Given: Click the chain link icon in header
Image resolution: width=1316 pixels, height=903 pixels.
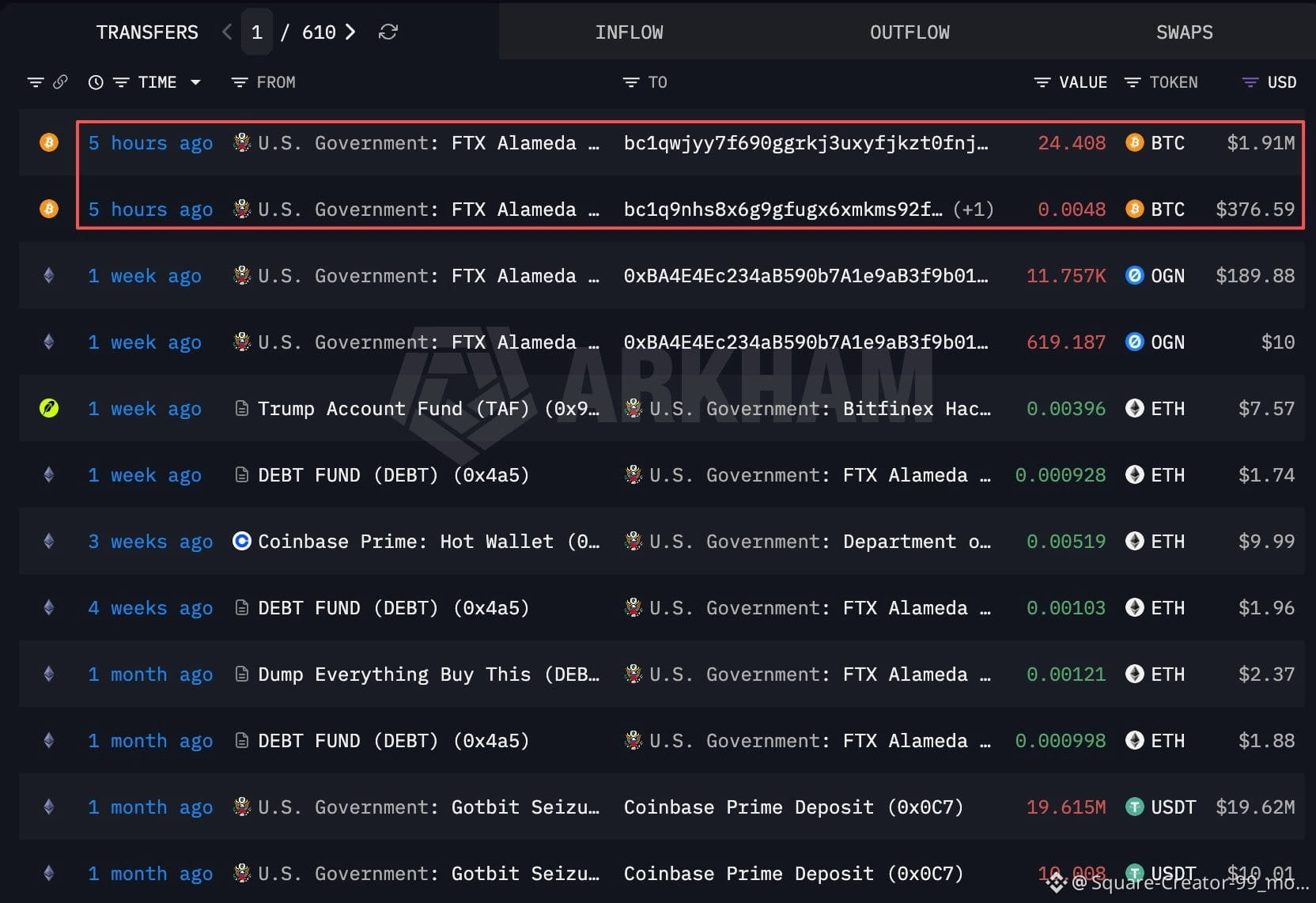Looking at the screenshot, I should [60, 81].
